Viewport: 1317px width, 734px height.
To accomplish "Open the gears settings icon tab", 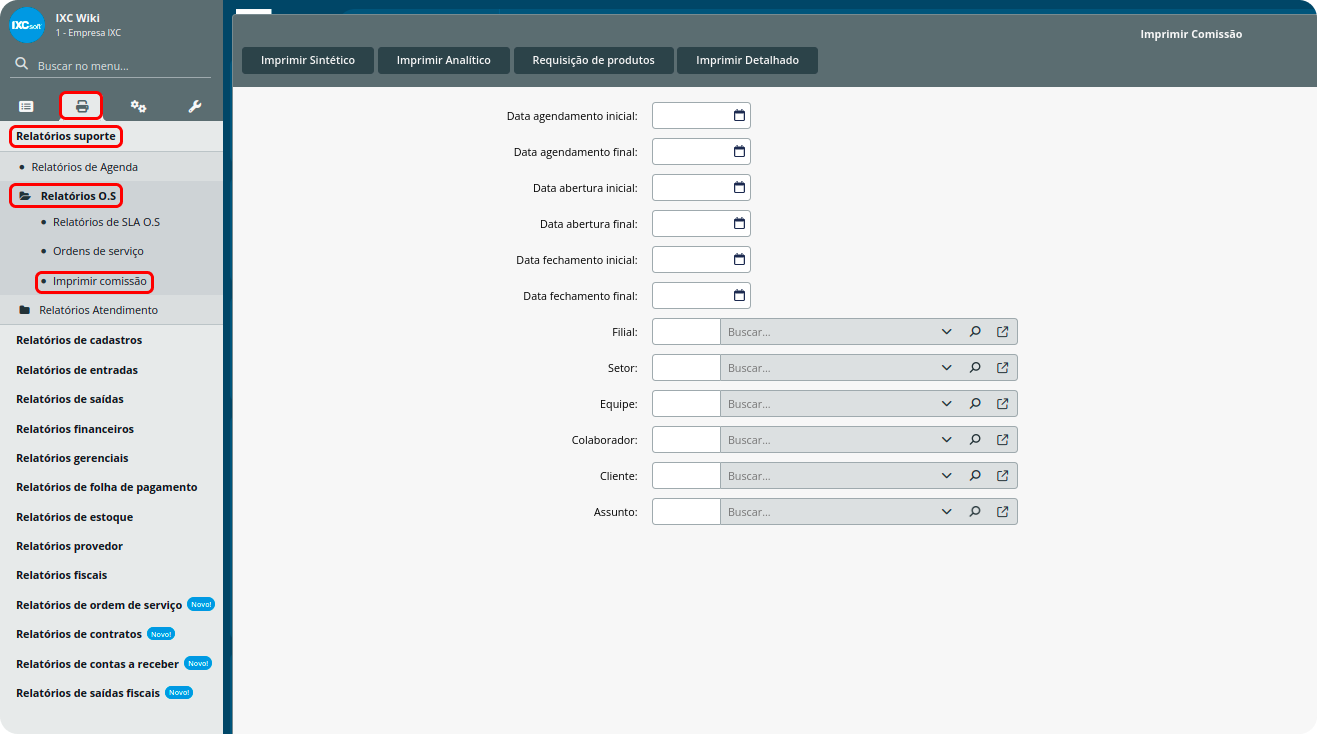I will tap(139, 106).
